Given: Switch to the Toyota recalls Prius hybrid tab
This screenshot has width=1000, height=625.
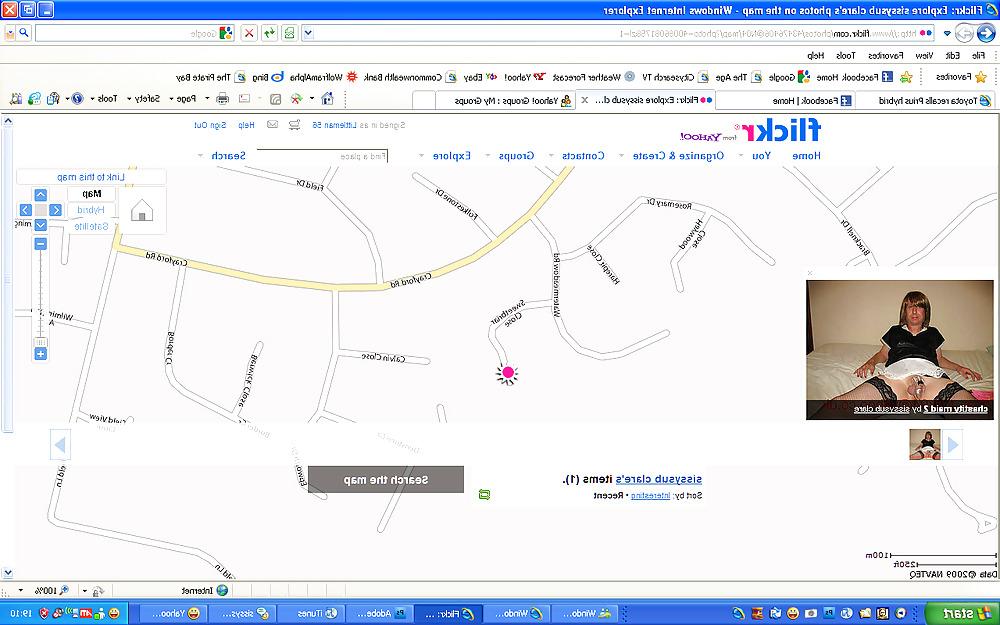Looking at the screenshot, I should pyautogui.click(x=925, y=100).
